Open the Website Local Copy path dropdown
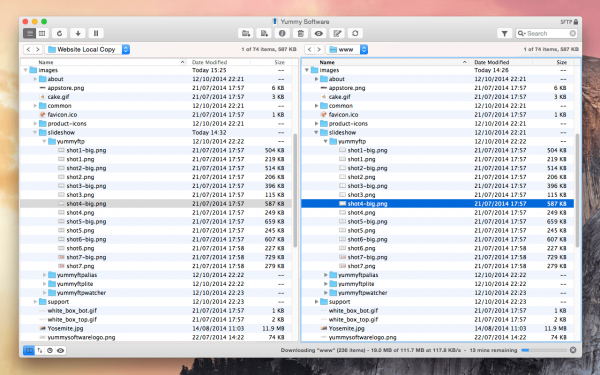The height and width of the screenshot is (375, 600). click(87, 49)
